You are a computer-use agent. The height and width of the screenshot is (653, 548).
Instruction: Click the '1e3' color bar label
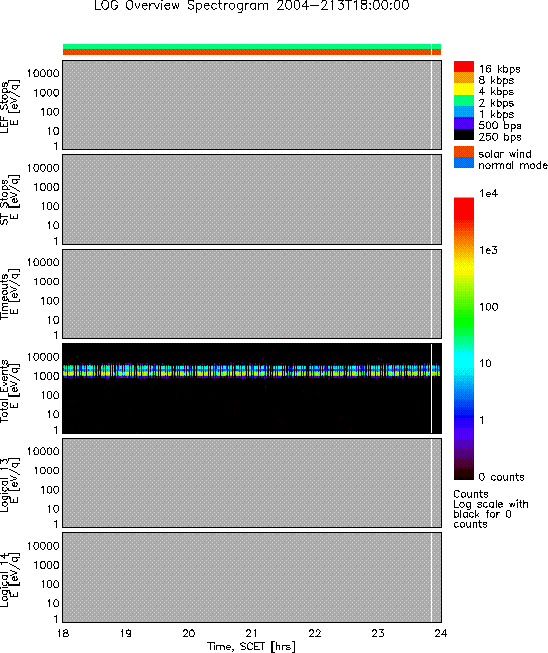click(x=488, y=250)
